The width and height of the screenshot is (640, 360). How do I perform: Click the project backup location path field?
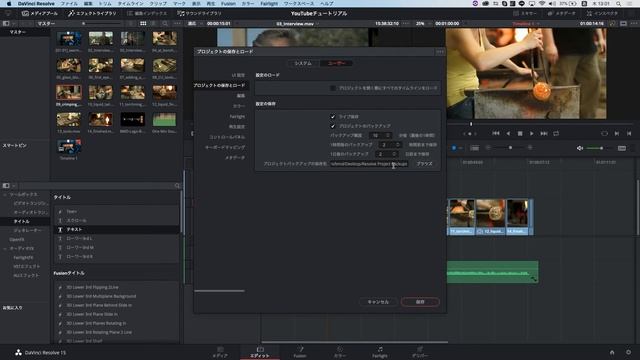click(x=369, y=164)
